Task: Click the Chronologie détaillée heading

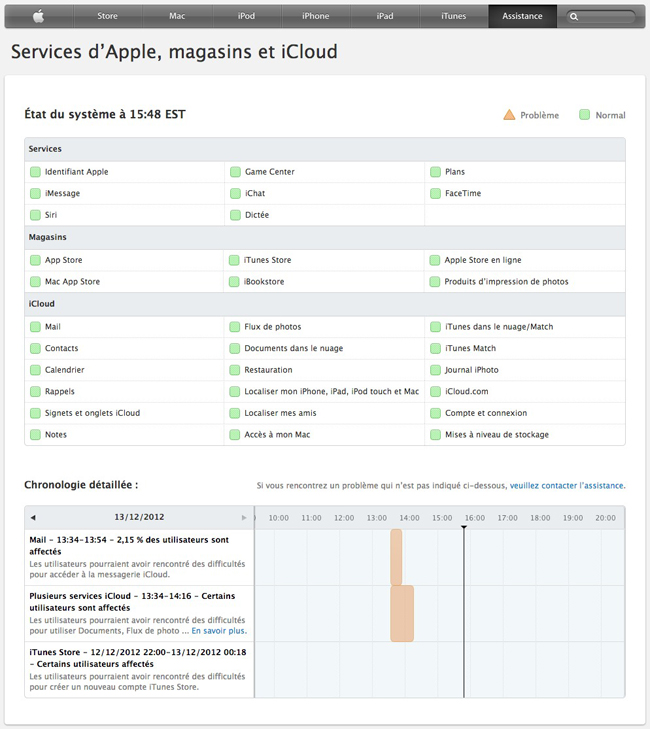Action: click(x=81, y=485)
